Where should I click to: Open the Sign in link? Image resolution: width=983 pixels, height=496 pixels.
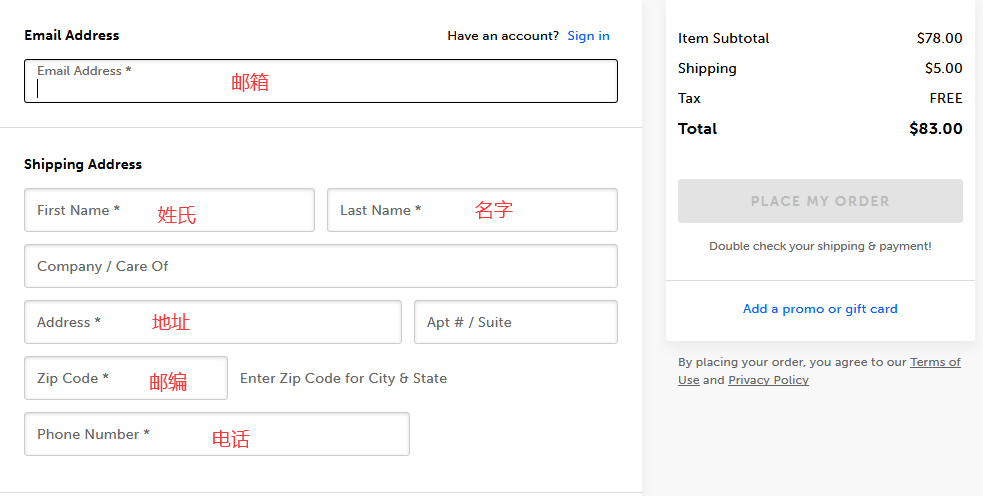pos(588,36)
